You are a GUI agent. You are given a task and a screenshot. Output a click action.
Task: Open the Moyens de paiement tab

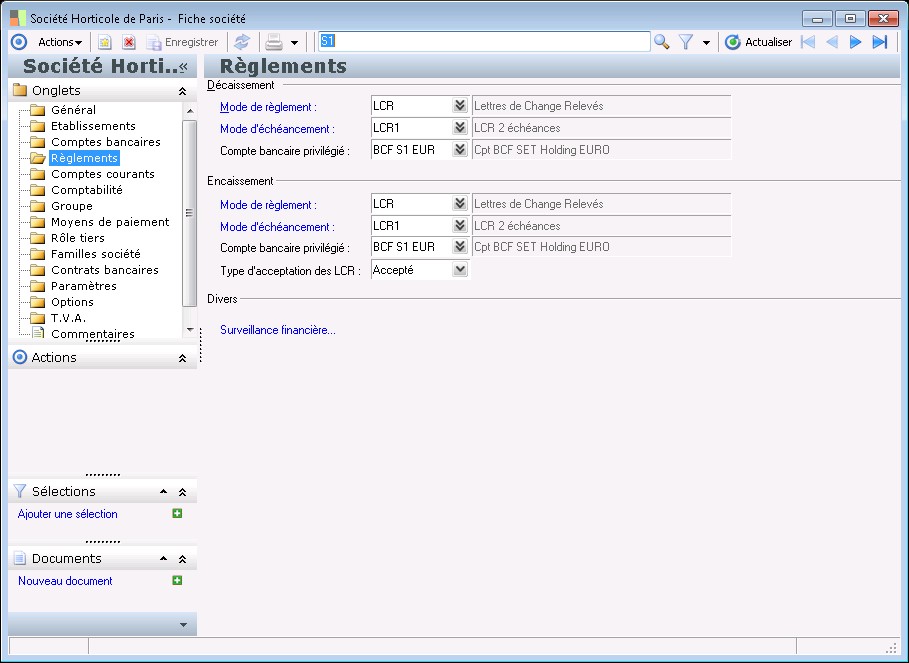point(110,222)
